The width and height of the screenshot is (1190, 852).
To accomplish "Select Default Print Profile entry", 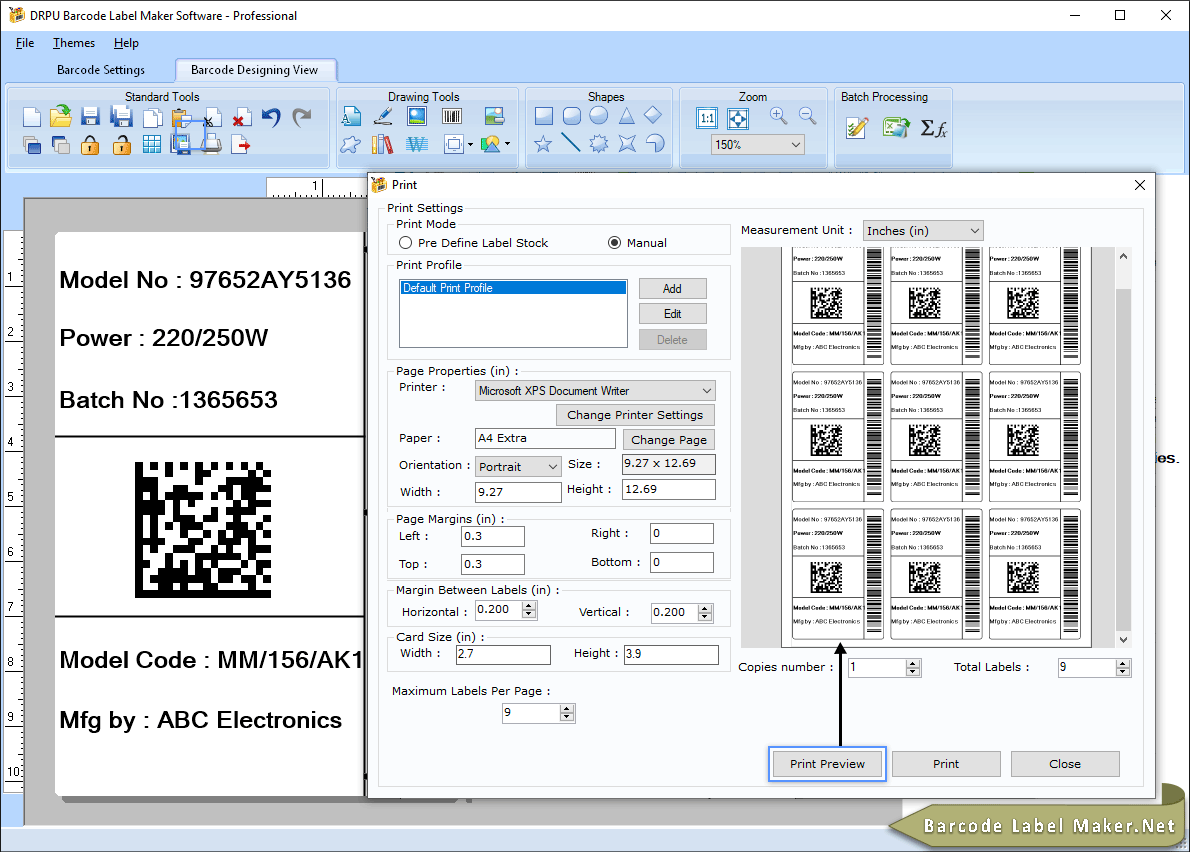I will coord(513,288).
